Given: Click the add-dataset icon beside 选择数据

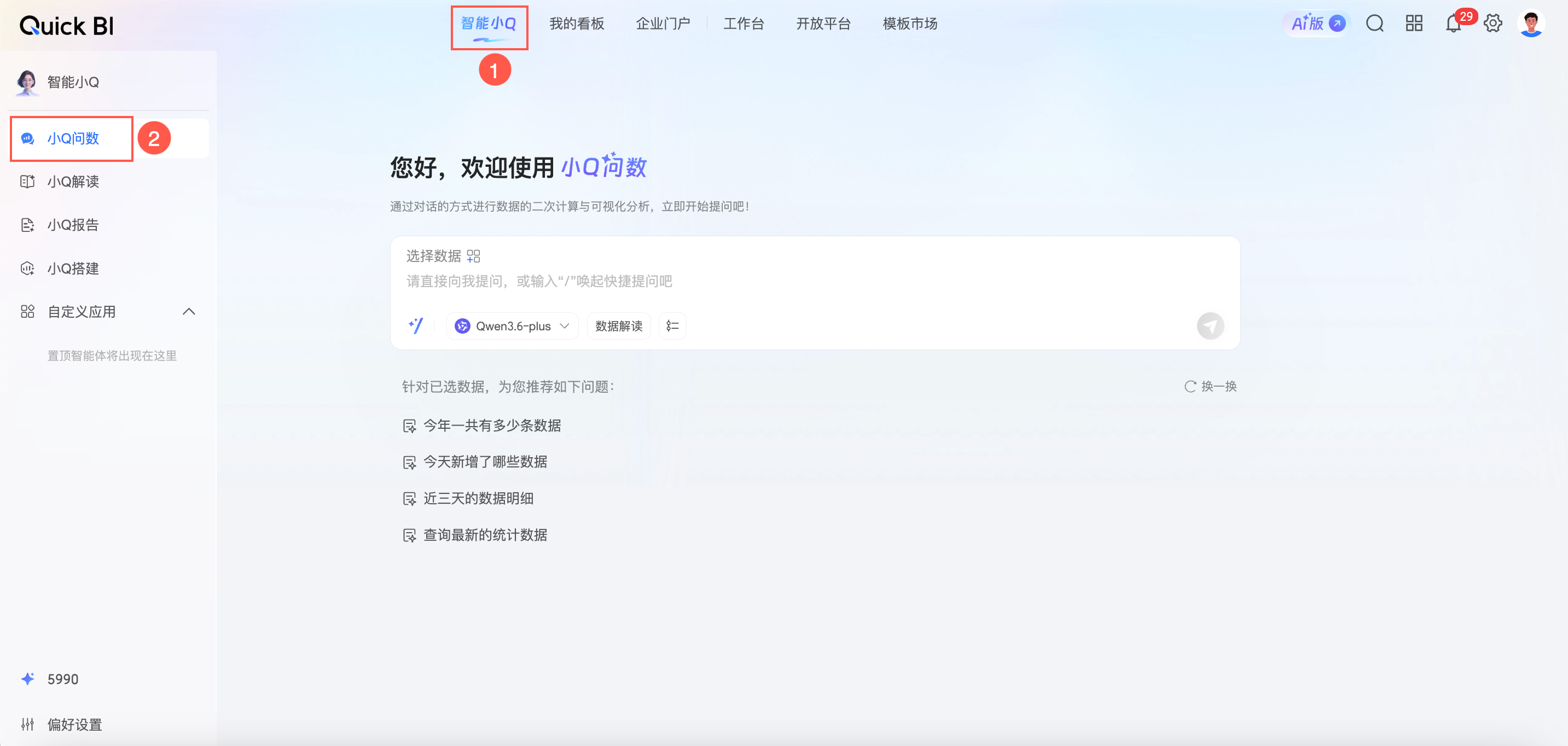Looking at the screenshot, I should coord(474,256).
